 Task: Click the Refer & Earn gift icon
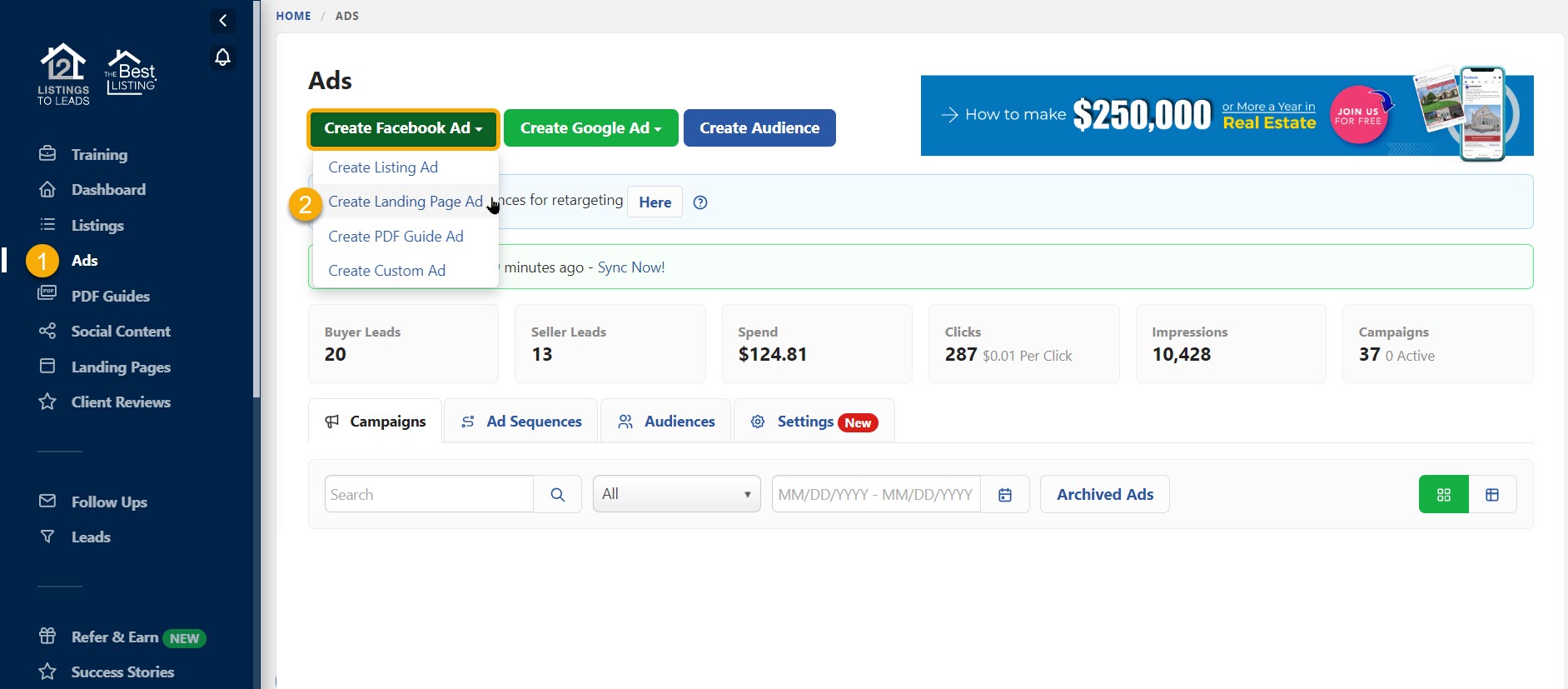tap(47, 636)
